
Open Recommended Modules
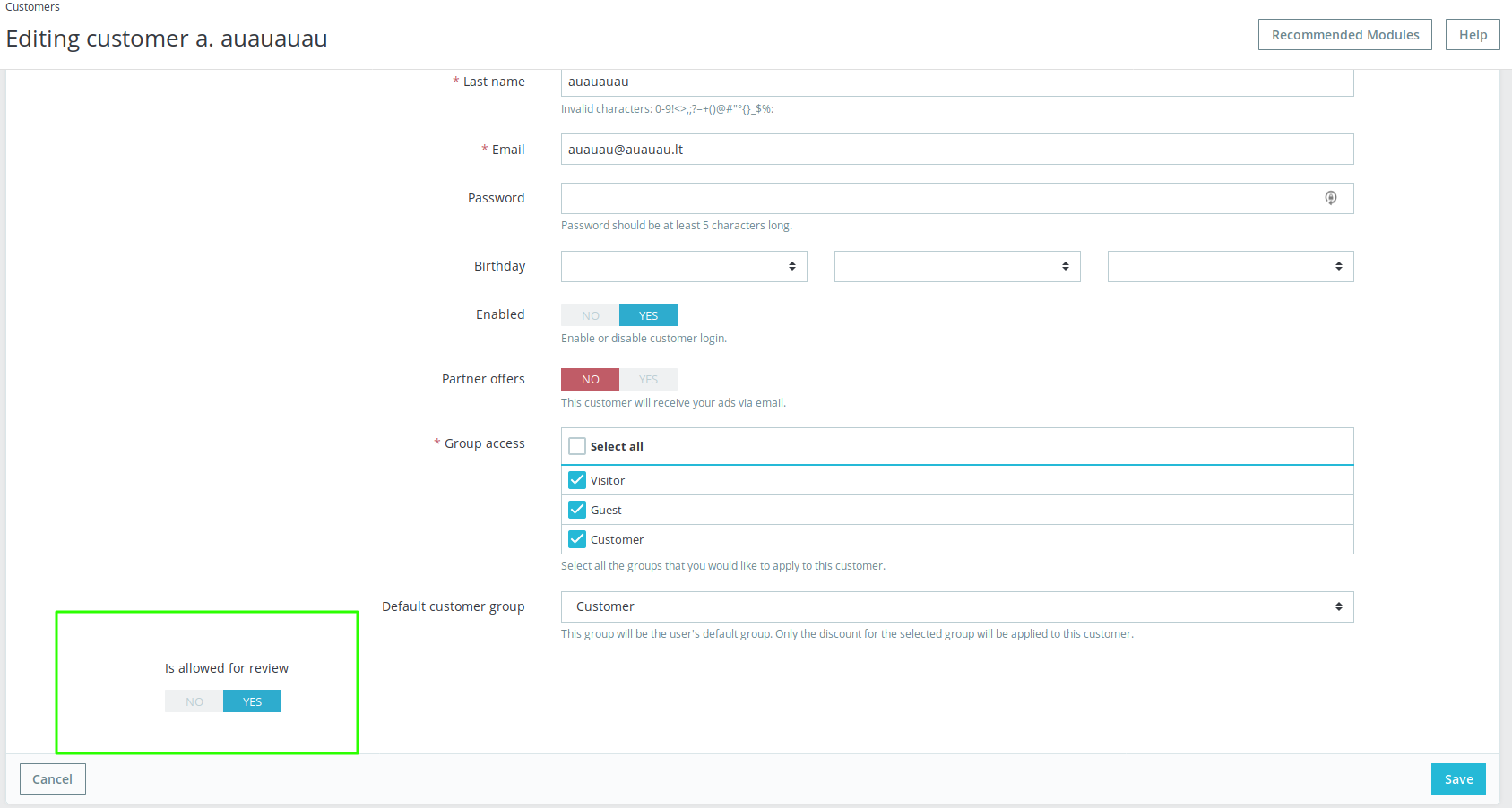[x=1345, y=35]
